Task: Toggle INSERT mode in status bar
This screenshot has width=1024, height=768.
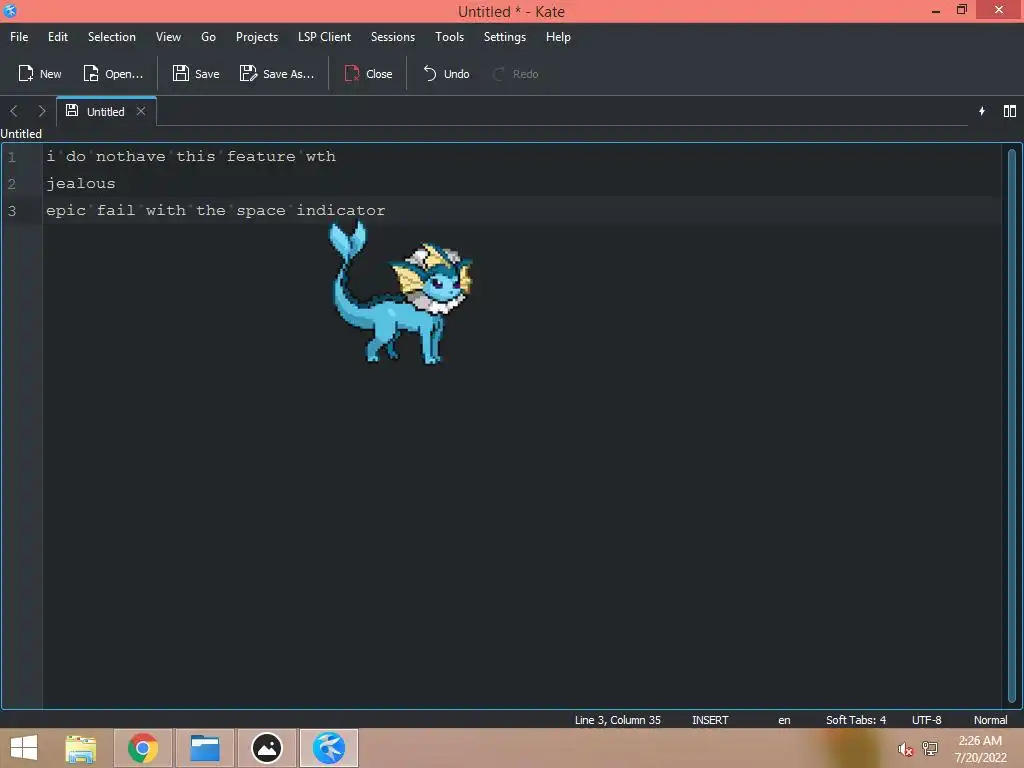Action: [x=710, y=720]
